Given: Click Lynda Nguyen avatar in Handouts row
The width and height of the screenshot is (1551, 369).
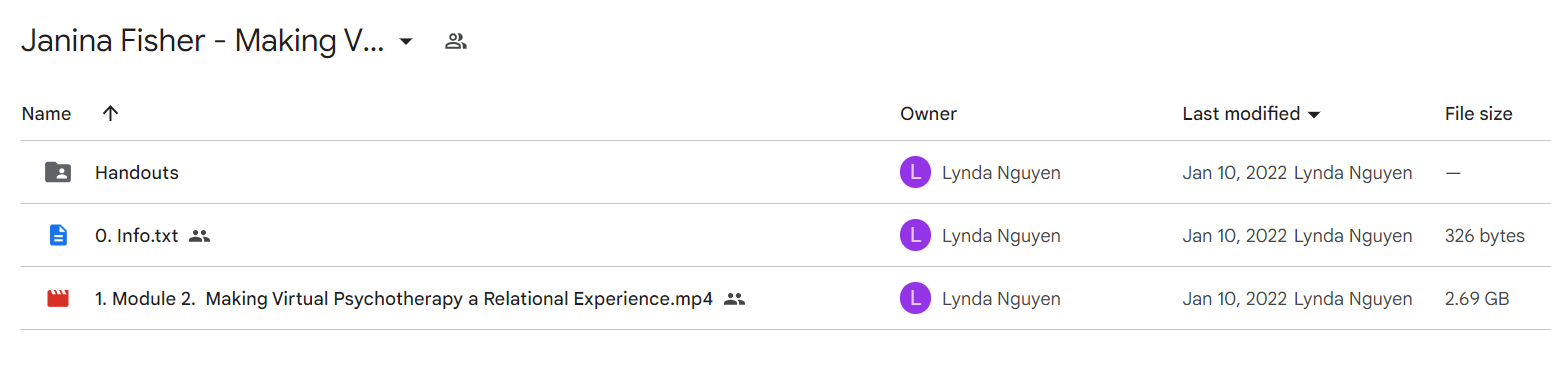Looking at the screenshot, I should tap(915, 173).
